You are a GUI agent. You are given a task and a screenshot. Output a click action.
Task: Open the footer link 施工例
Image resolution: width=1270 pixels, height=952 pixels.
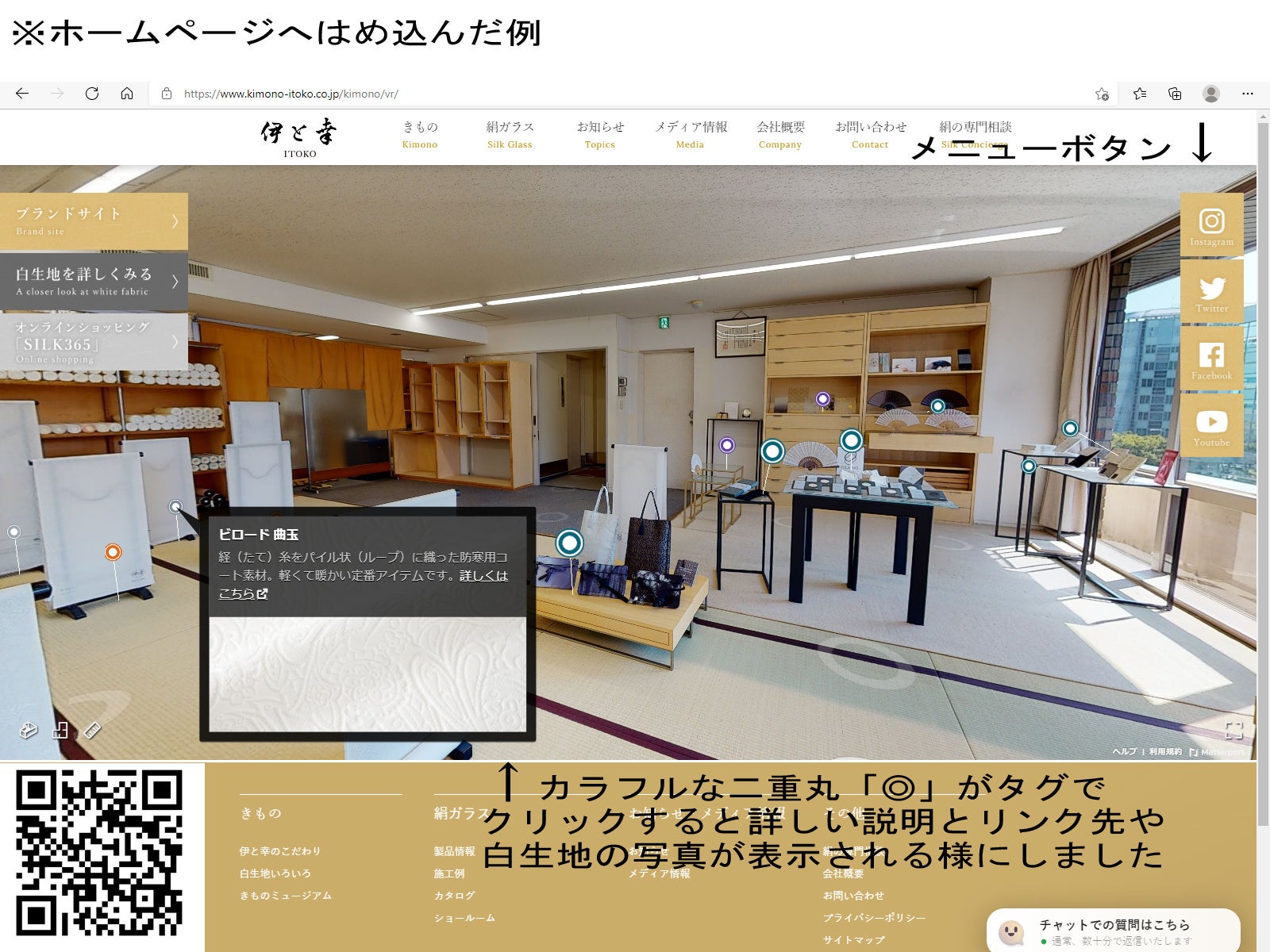449,873
